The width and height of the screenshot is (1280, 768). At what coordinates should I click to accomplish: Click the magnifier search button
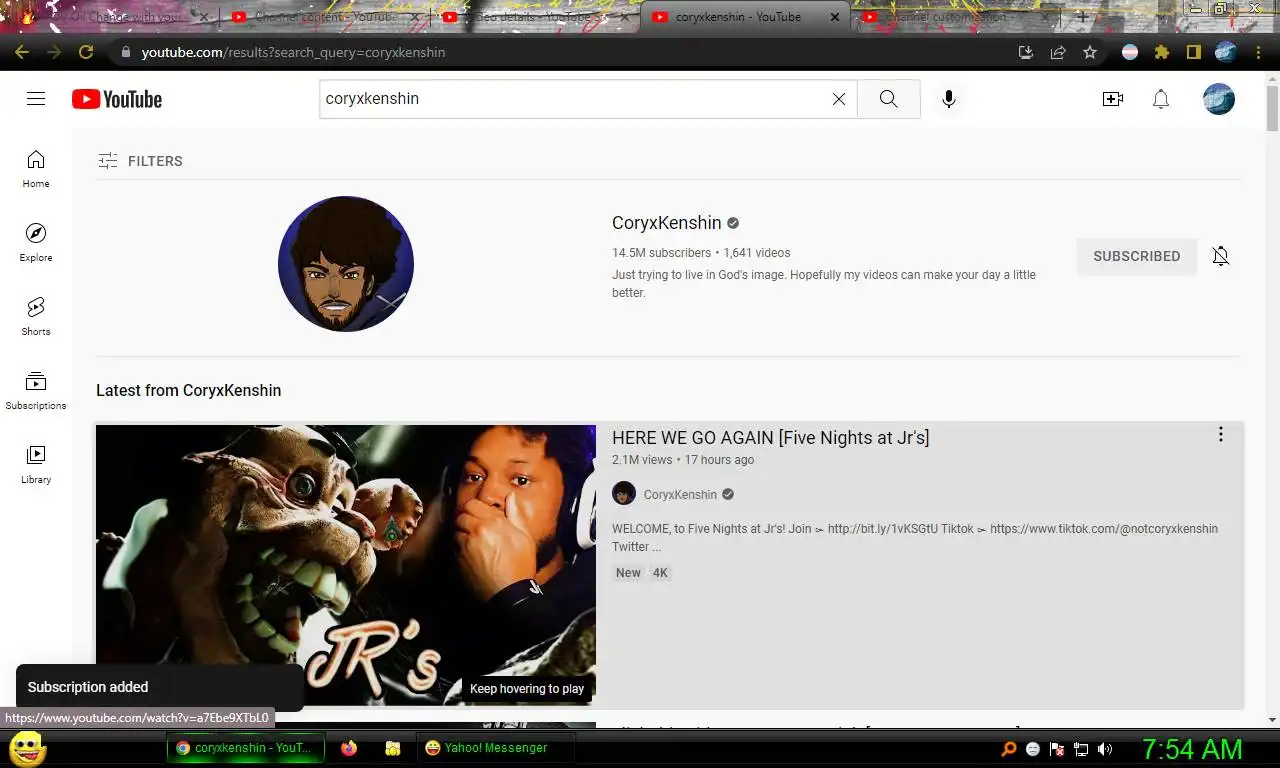tap(888, 99)
